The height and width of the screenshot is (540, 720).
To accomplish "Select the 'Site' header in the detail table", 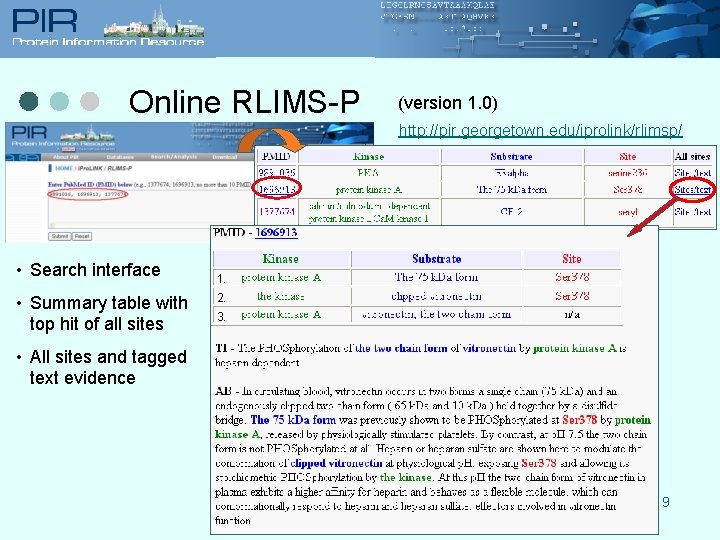I will (572, 259).
